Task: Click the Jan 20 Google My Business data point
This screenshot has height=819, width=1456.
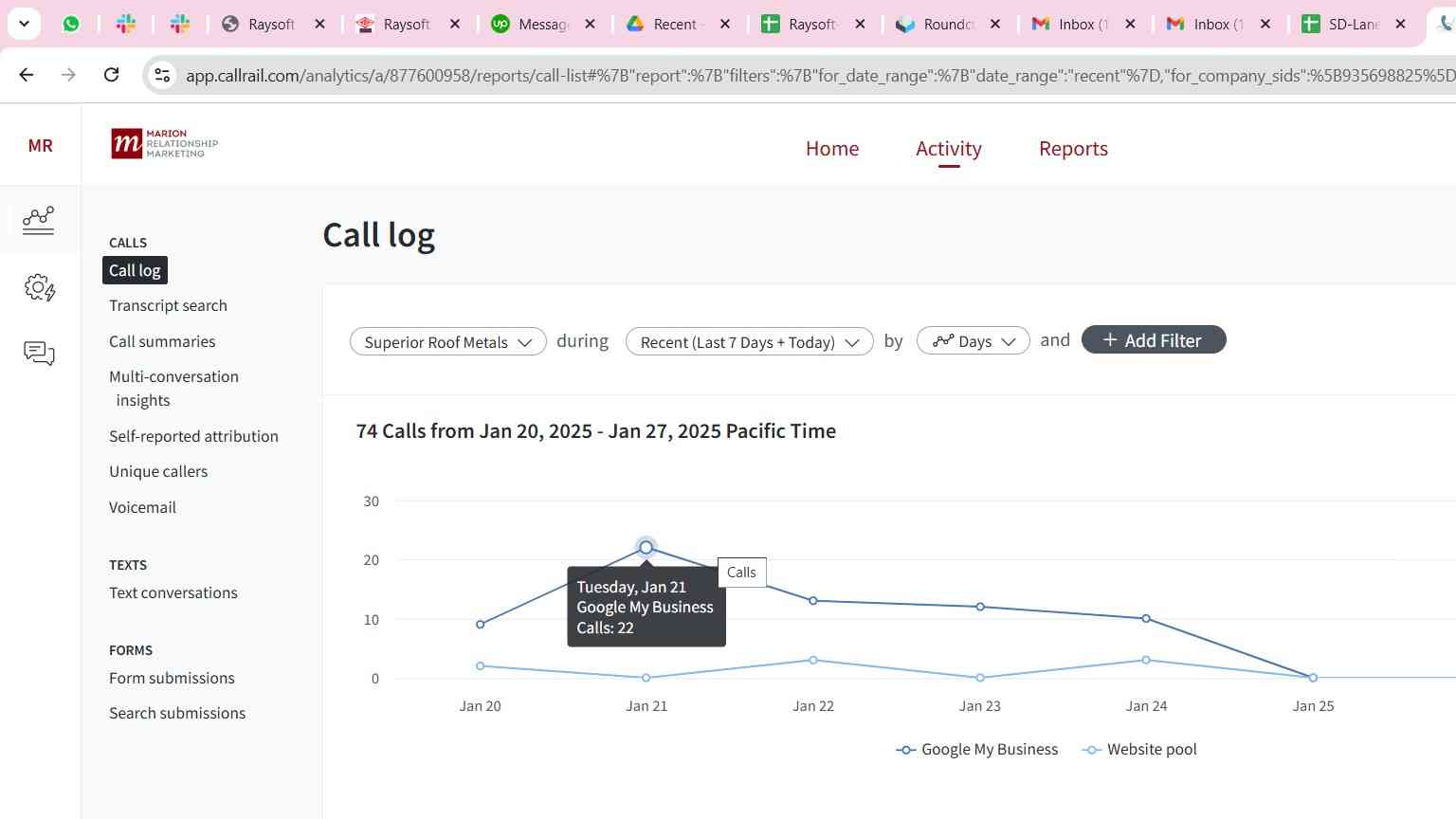Action: pyautogui.click(x=481, y=625)
